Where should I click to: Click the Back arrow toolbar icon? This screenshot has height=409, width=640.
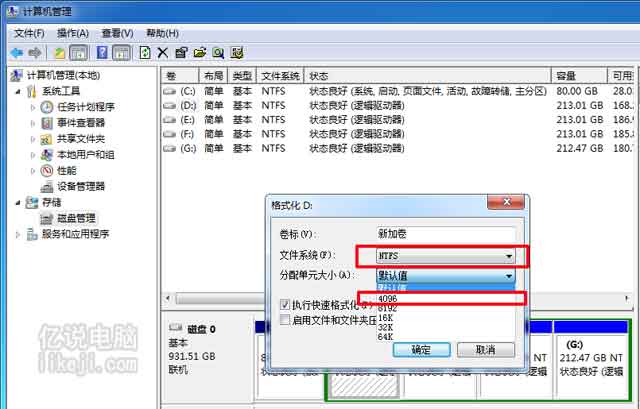tap(17, 52)
